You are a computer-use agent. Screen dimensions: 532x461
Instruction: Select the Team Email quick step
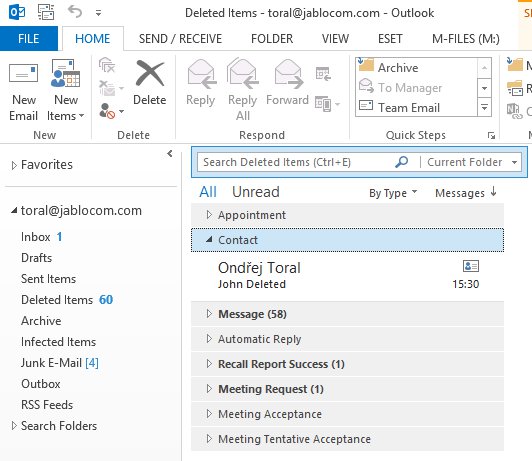[x=417, y=108]
